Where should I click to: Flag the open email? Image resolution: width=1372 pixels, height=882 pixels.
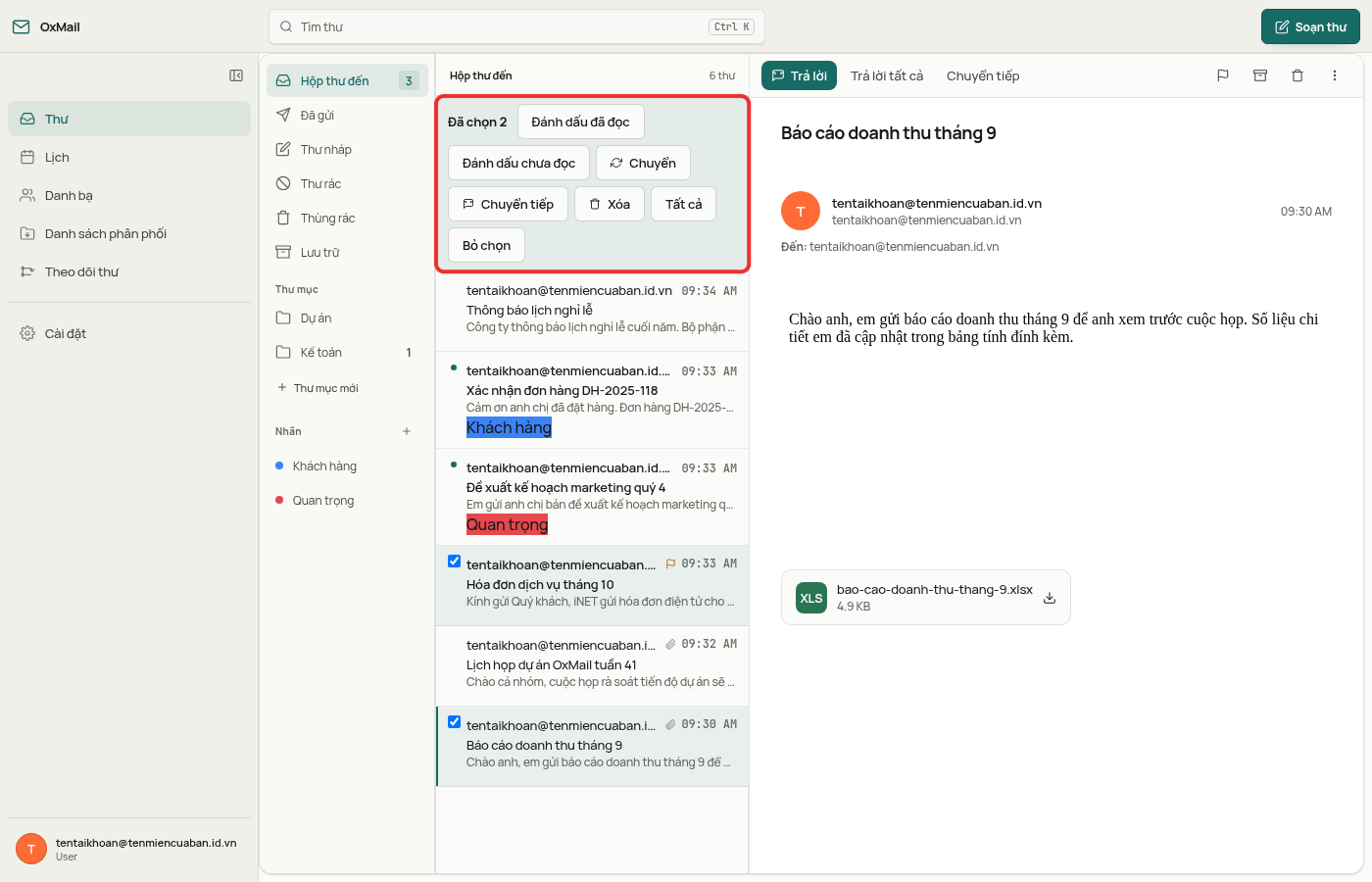coord(1223,75)
